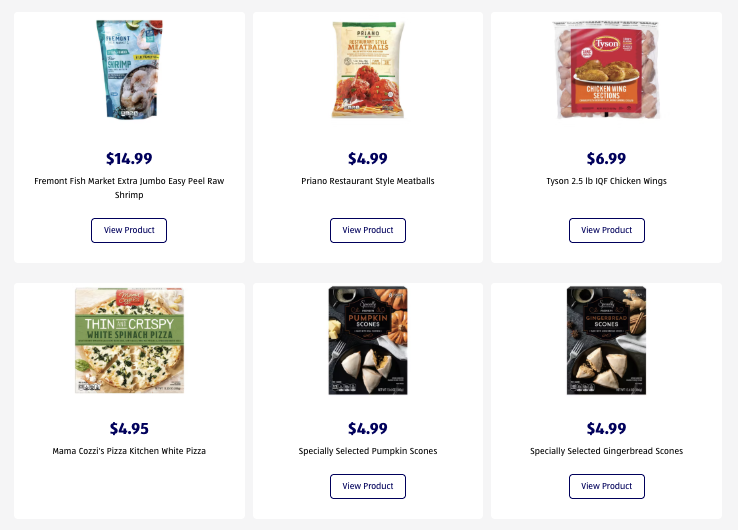Select the Tyson 2.5 lb IQF Chicken Wings title
The height and width of the screenshot is (530, 738).
[x=606, y=181]
